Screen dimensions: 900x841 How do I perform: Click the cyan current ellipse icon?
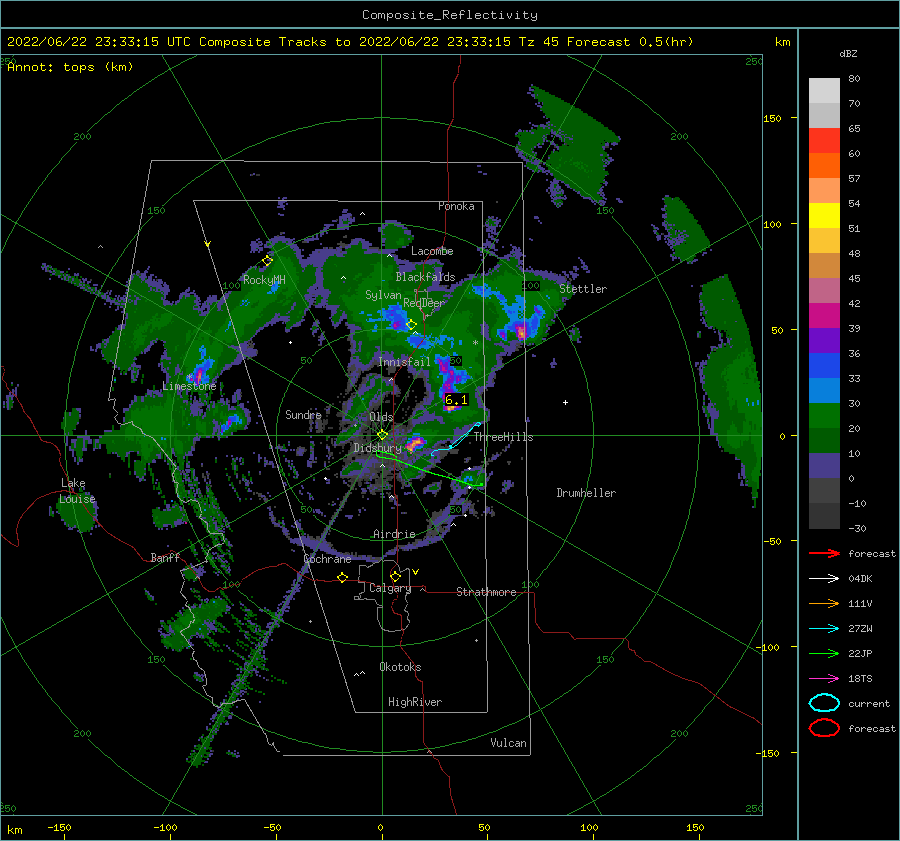824,703
